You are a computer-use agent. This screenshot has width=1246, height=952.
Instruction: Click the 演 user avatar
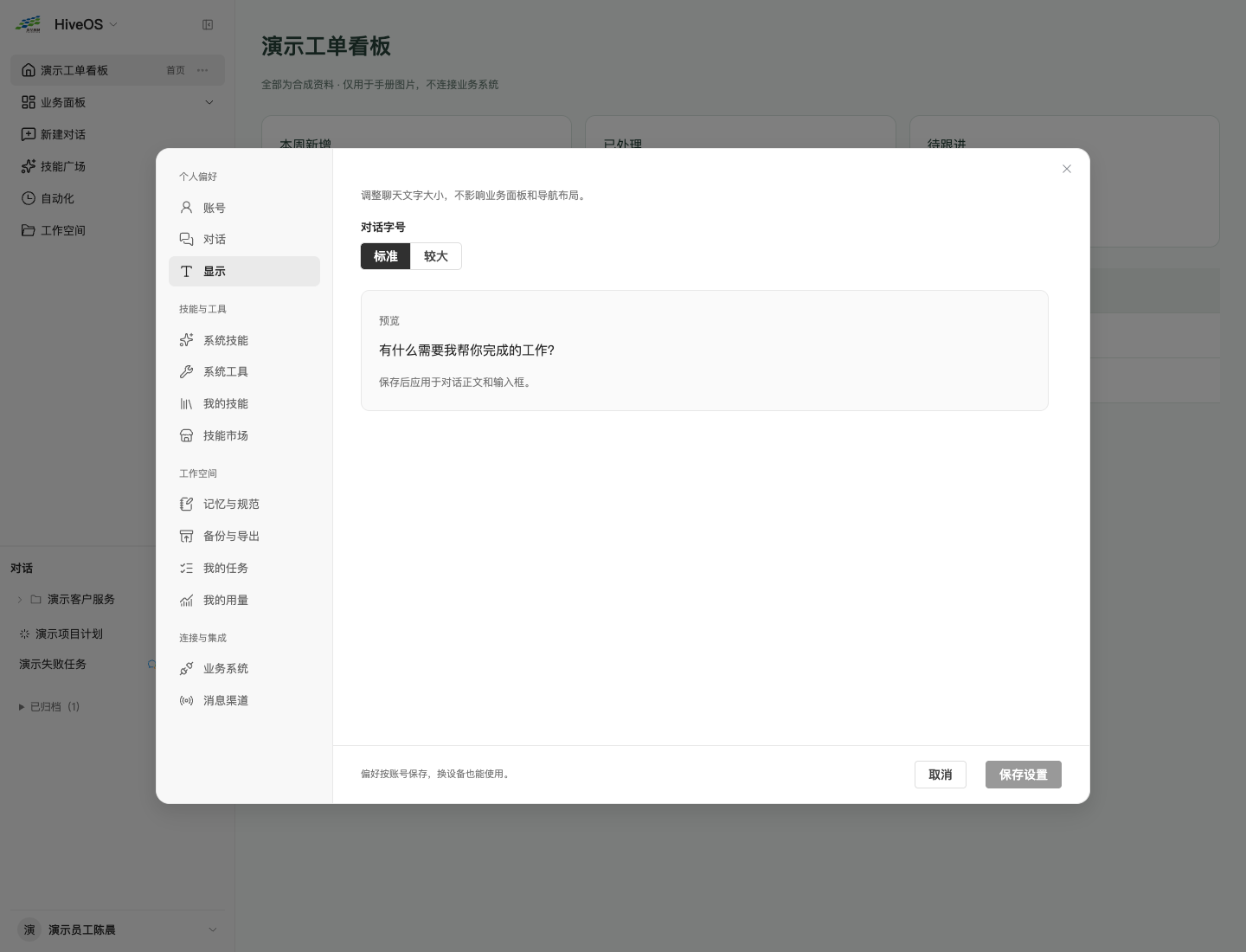click(x=29, y=929)
